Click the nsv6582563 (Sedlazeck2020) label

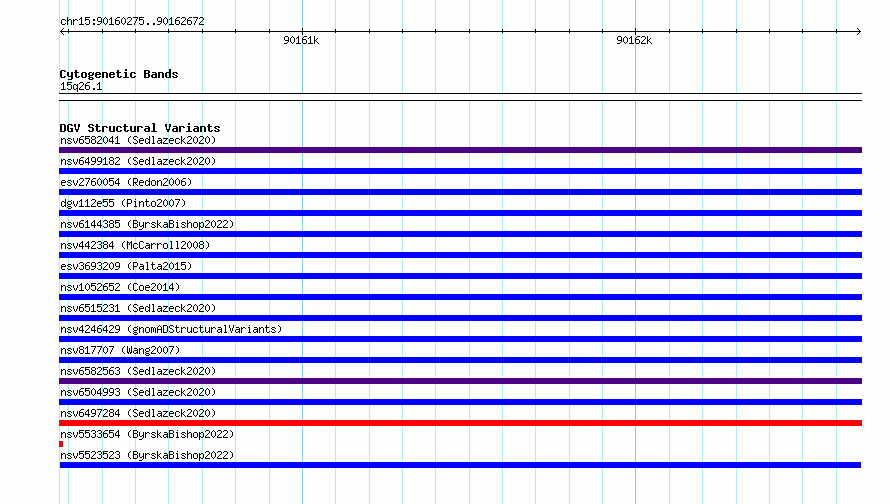click(138, 371)
